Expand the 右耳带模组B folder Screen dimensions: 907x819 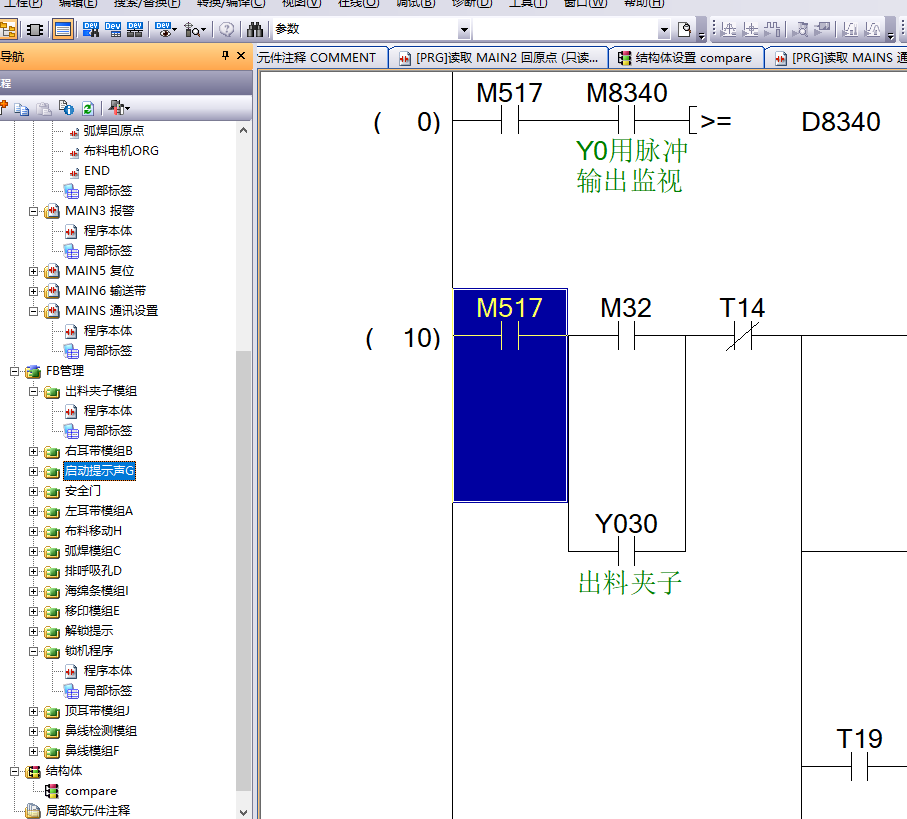[x=34, y=451]
